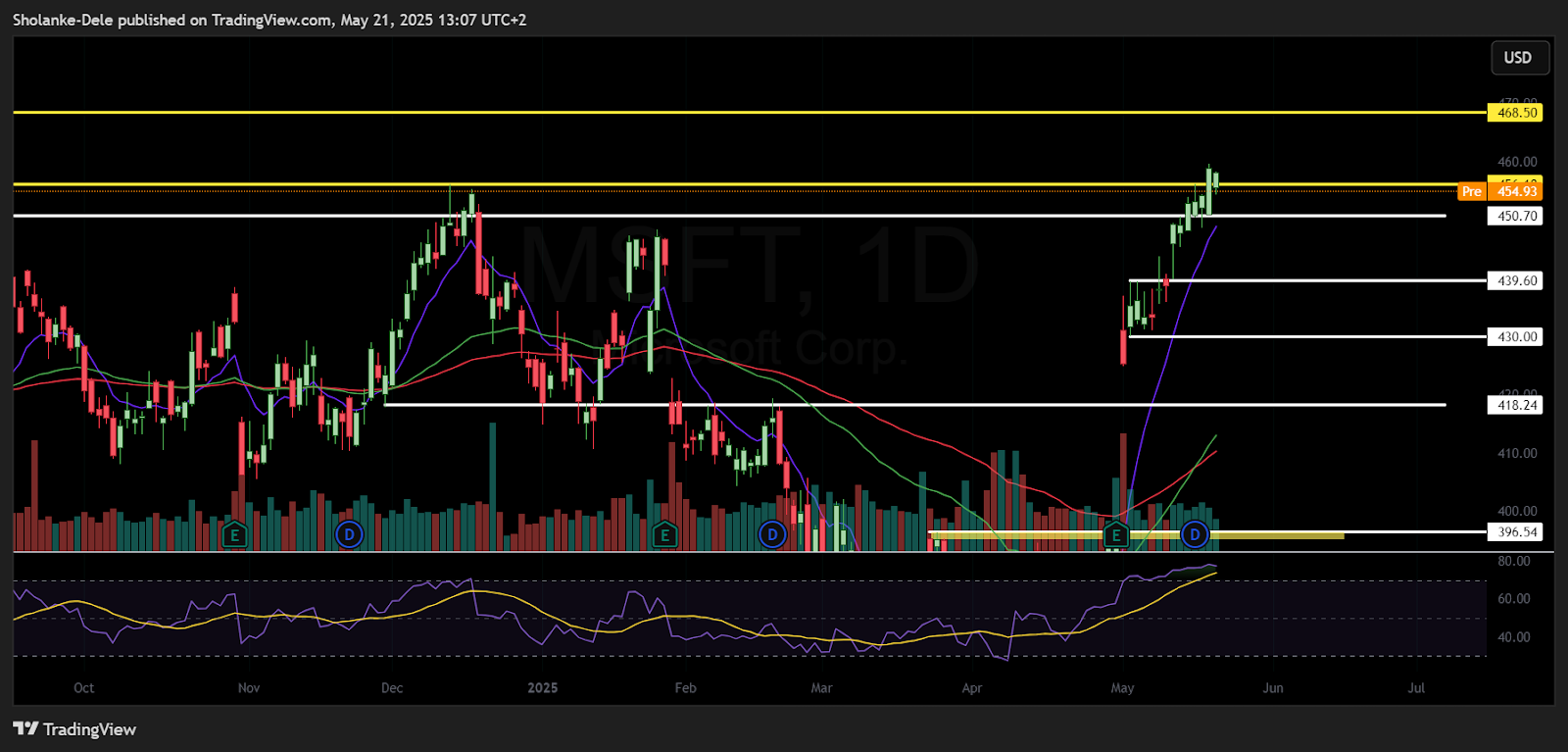Click the 410.00 price axis value
1568x752 pixels.
1517,453
